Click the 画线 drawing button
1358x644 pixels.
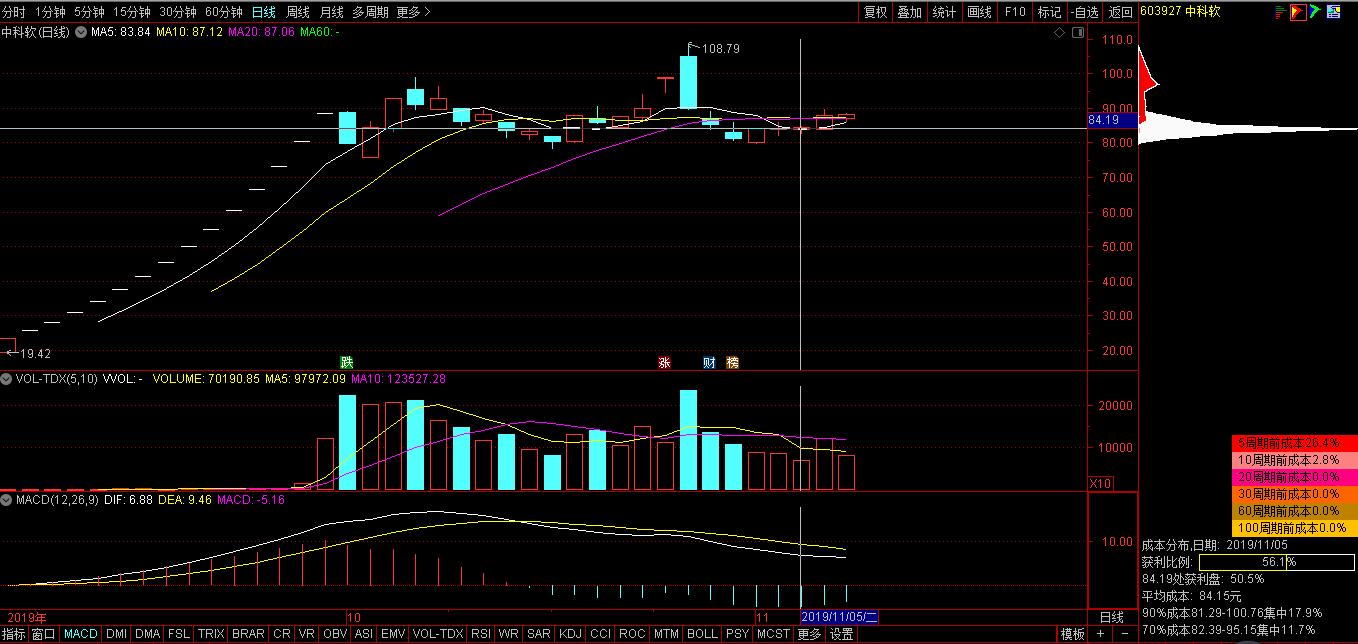click(x=979, y=12)
